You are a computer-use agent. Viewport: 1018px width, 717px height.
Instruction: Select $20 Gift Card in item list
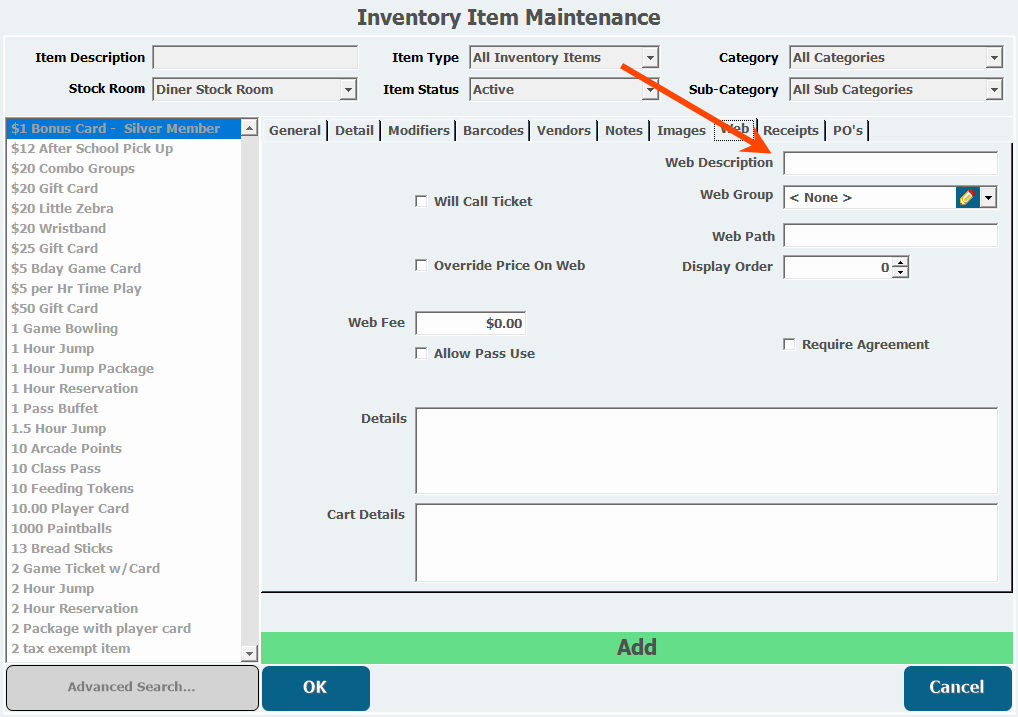point(55,189)
